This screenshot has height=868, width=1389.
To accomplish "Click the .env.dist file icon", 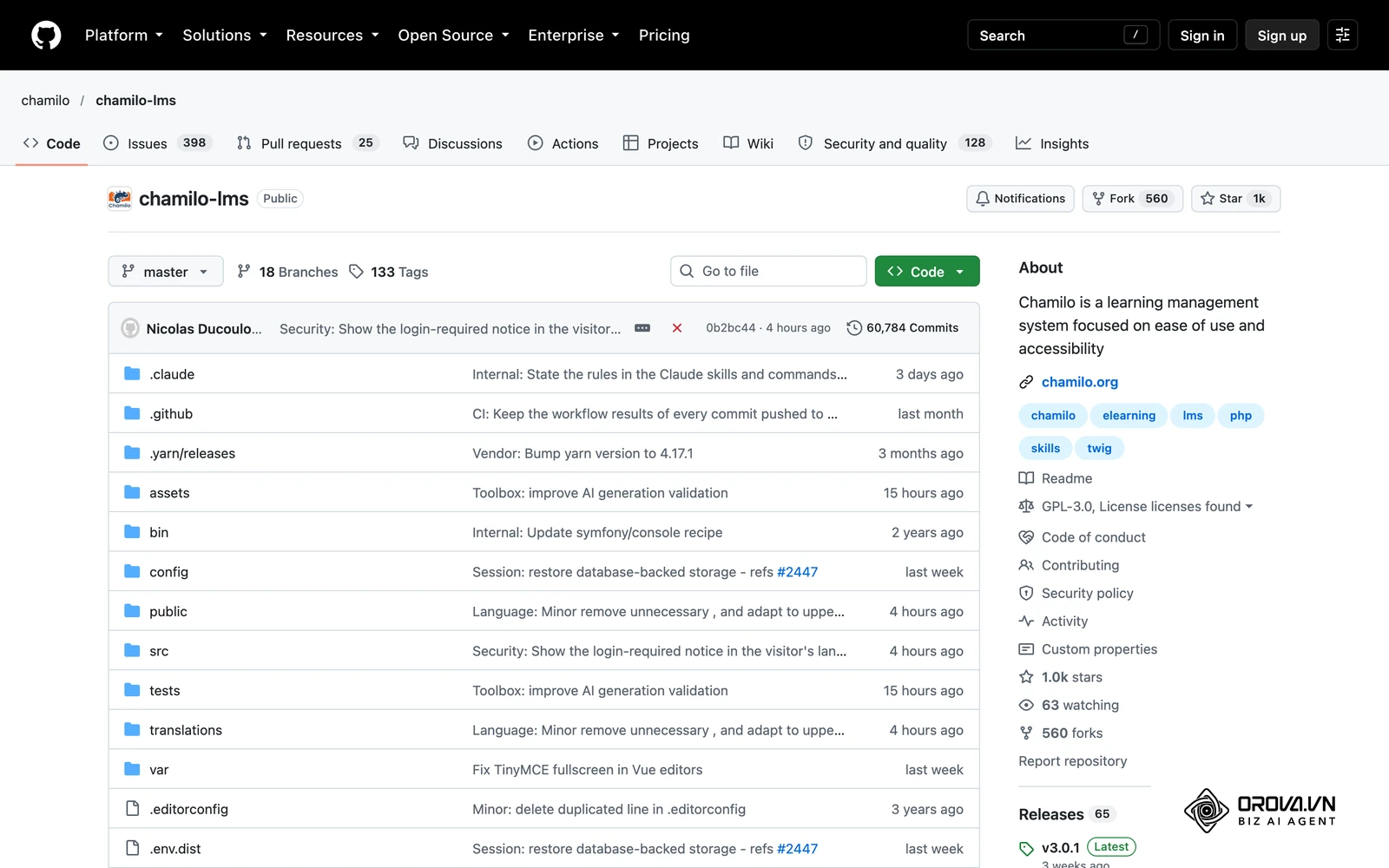I will 132,848.
